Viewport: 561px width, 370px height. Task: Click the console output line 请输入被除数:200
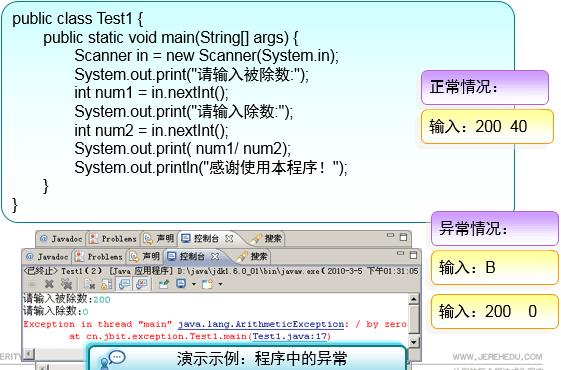pos(67,299)
